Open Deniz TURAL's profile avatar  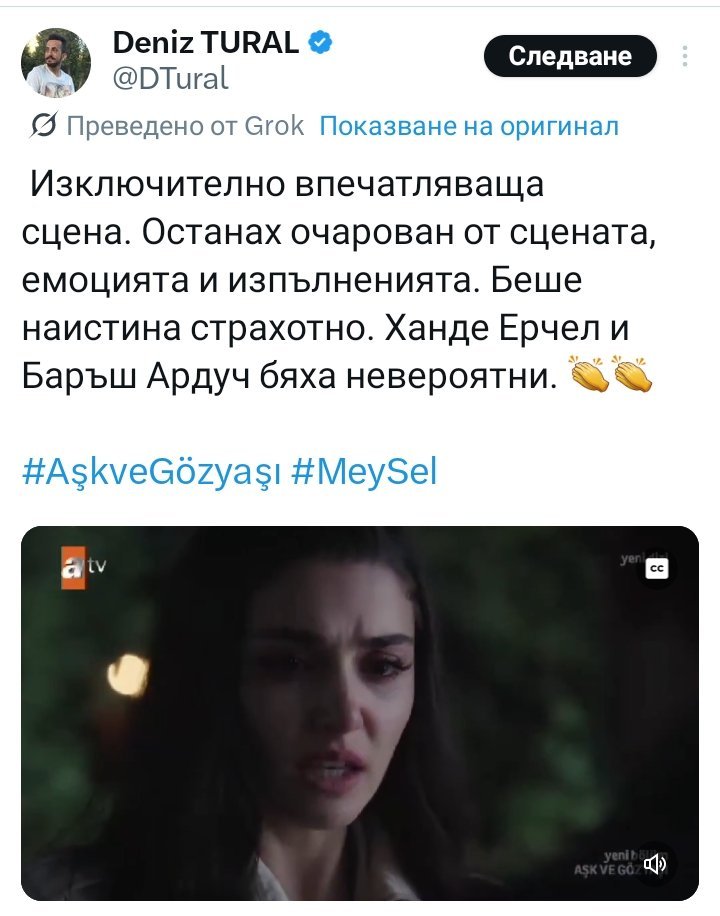(x=56, y=63)
